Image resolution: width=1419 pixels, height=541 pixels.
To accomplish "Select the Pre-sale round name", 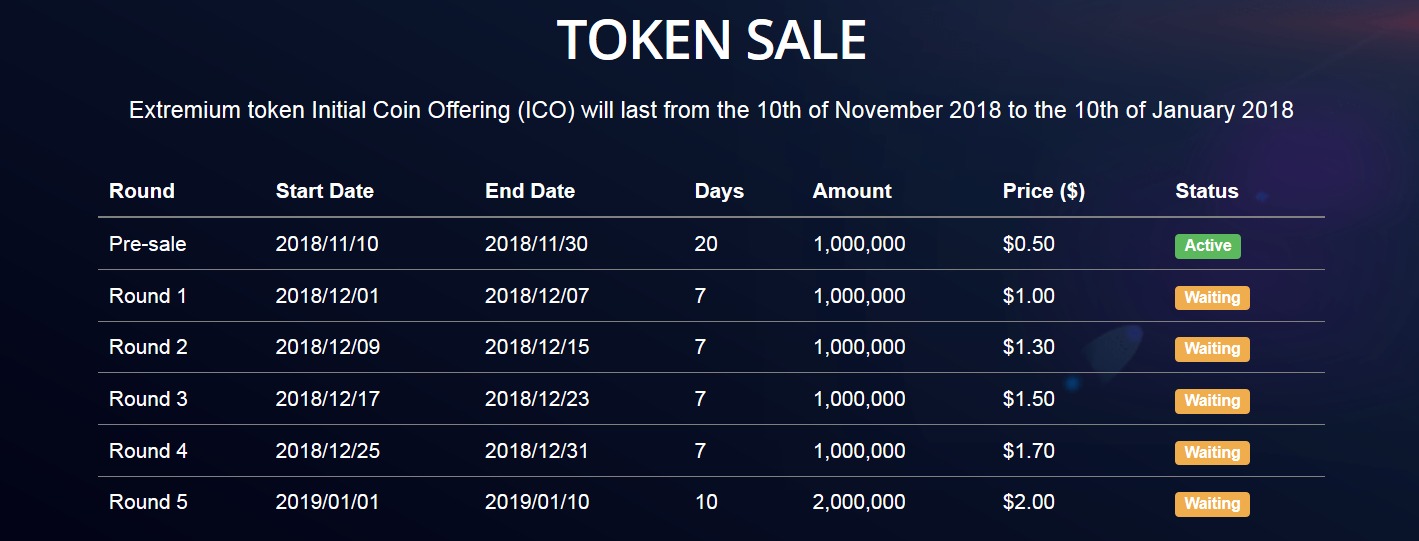I will [148, 244].
